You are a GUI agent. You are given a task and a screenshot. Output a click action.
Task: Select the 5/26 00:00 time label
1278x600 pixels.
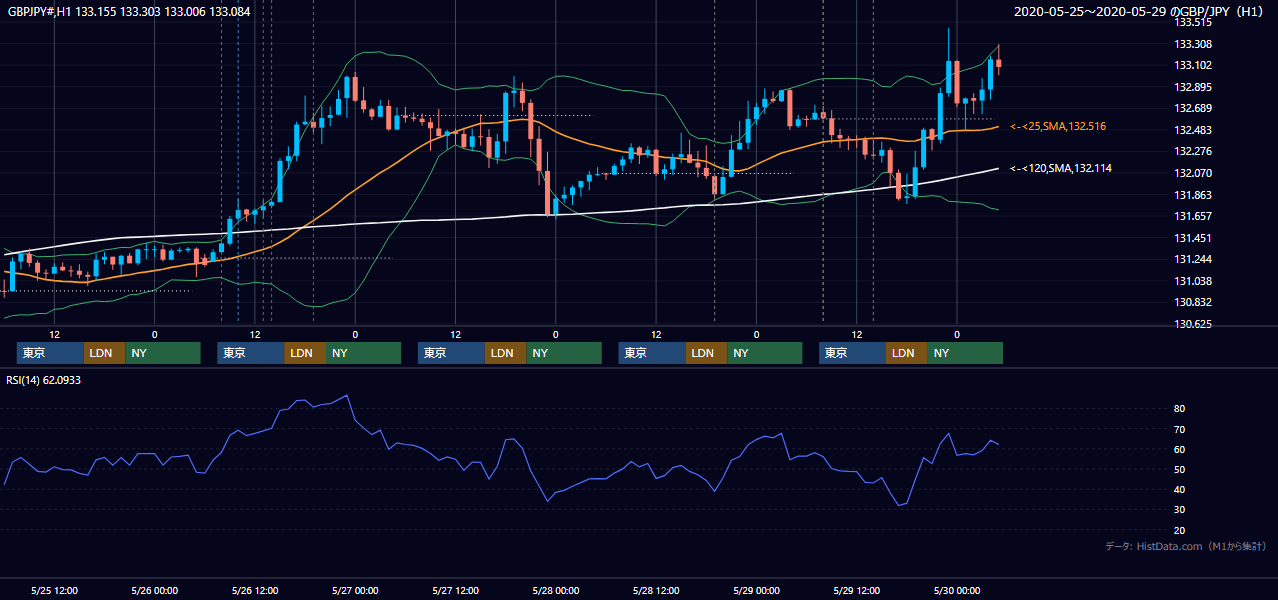[155, 590]
